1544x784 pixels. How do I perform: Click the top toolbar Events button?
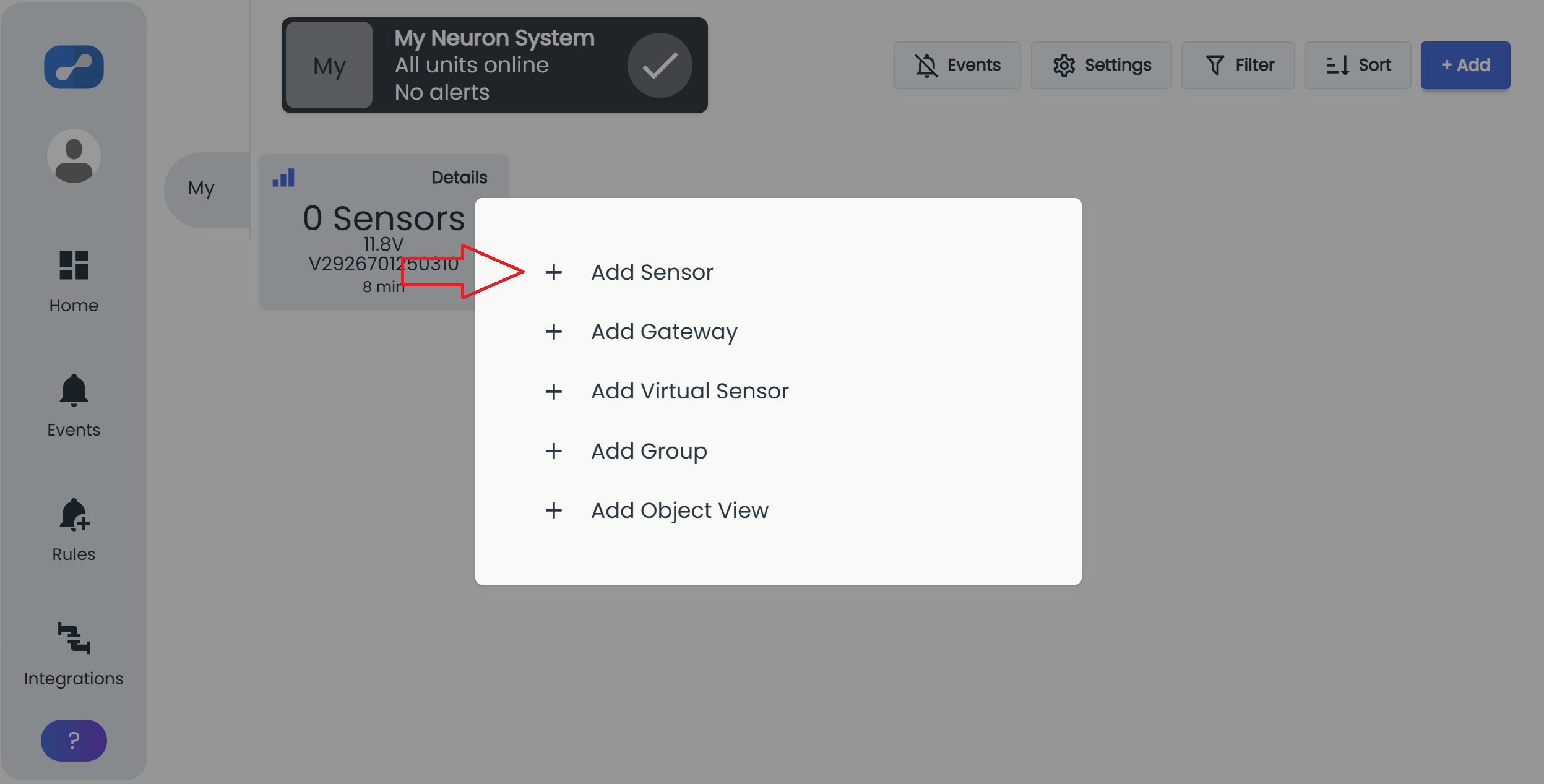[957, 65]
